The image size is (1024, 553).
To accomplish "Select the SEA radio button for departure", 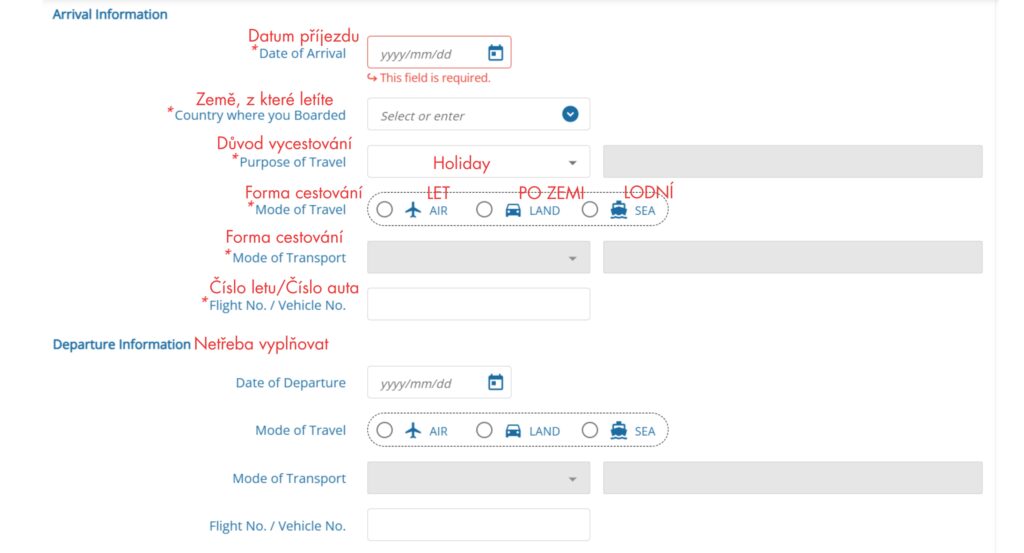I will pyautogui.click(x=590, y=431).
